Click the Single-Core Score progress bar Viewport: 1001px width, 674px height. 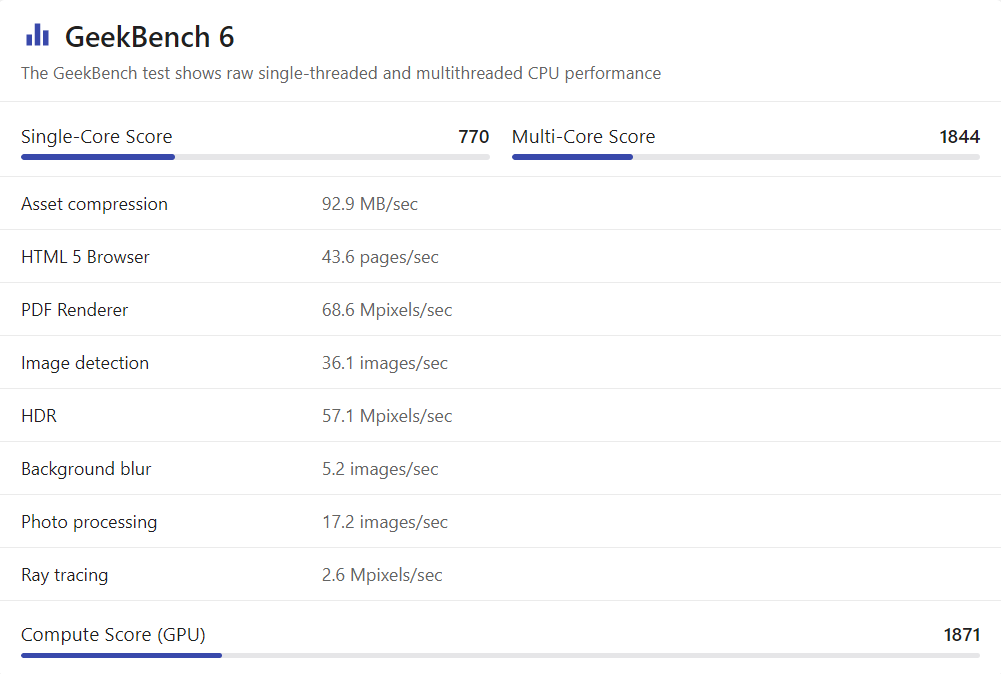(255, 157)
